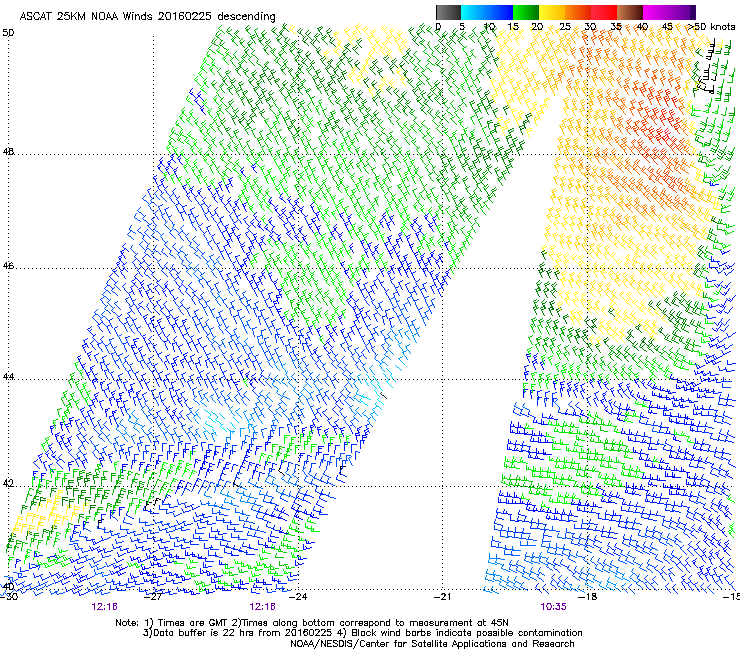Click the longitude label '-27'

pyautogui.click(x=154, y=597)
